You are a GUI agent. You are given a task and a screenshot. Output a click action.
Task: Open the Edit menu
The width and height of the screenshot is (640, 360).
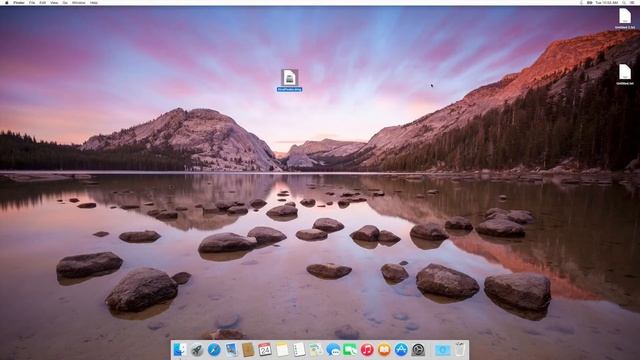[x=42, y=2]
